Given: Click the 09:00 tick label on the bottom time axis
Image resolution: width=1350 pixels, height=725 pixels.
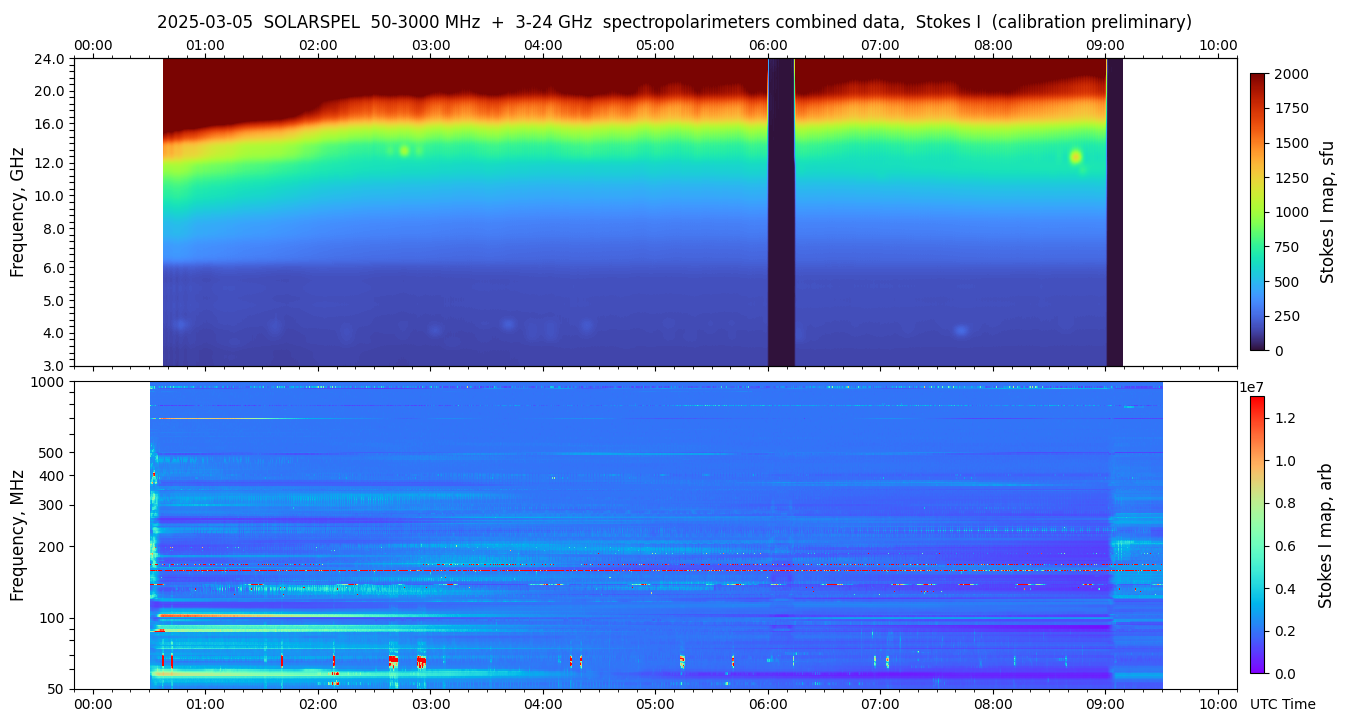Looking at the screenshot, I should tap(1105, 704).
